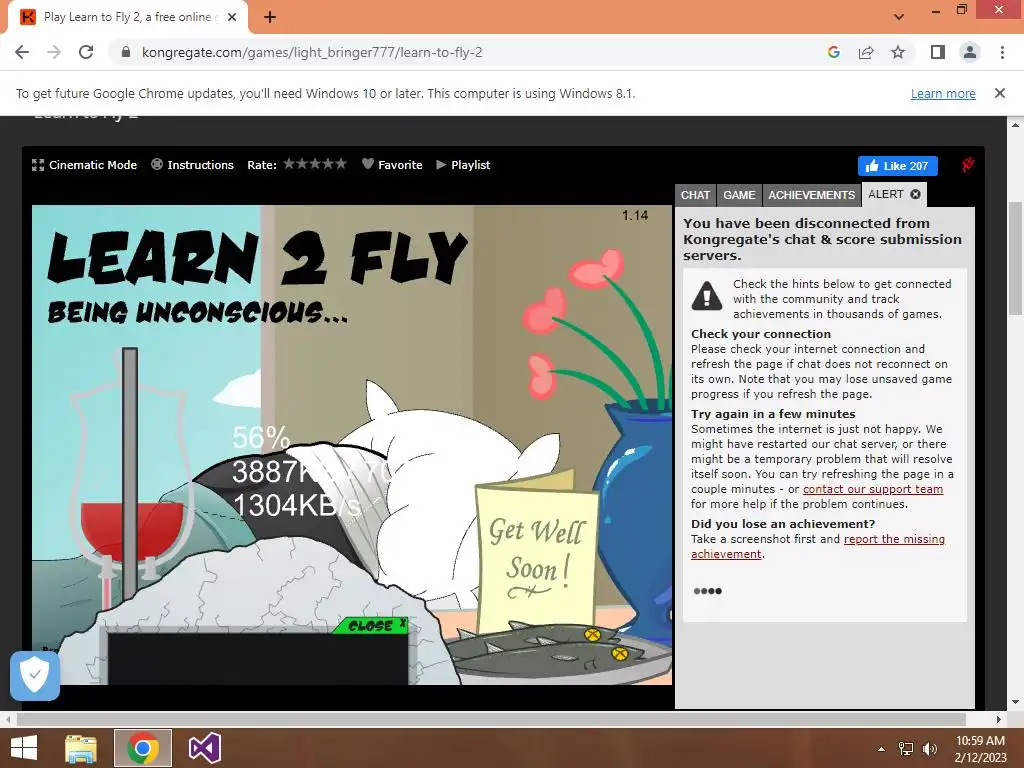1024x768 pixels.
Task: Open browser side panel
Action: [938, 52]
